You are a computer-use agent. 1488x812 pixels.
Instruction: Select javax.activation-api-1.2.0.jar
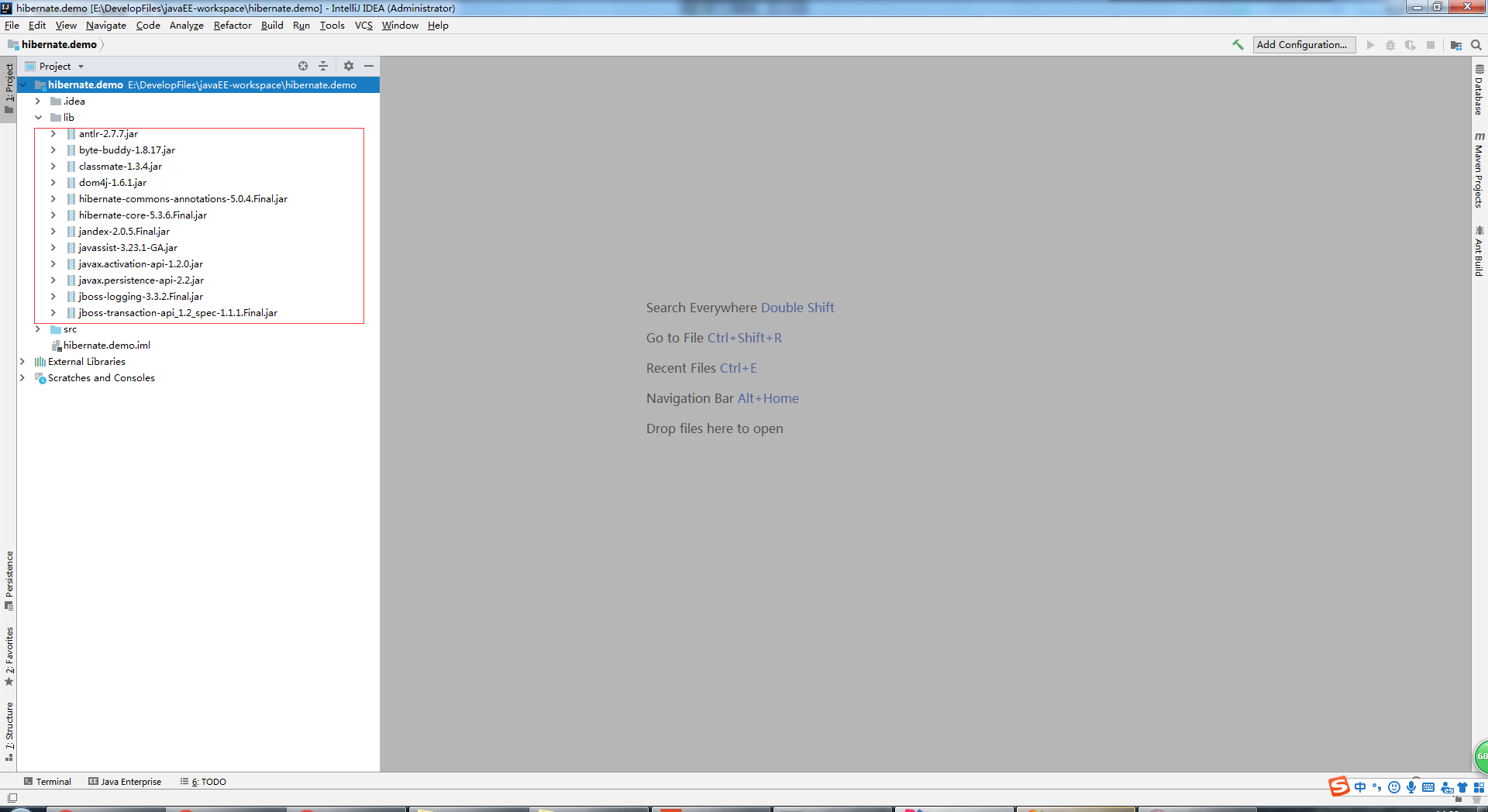tap(140, 264)
